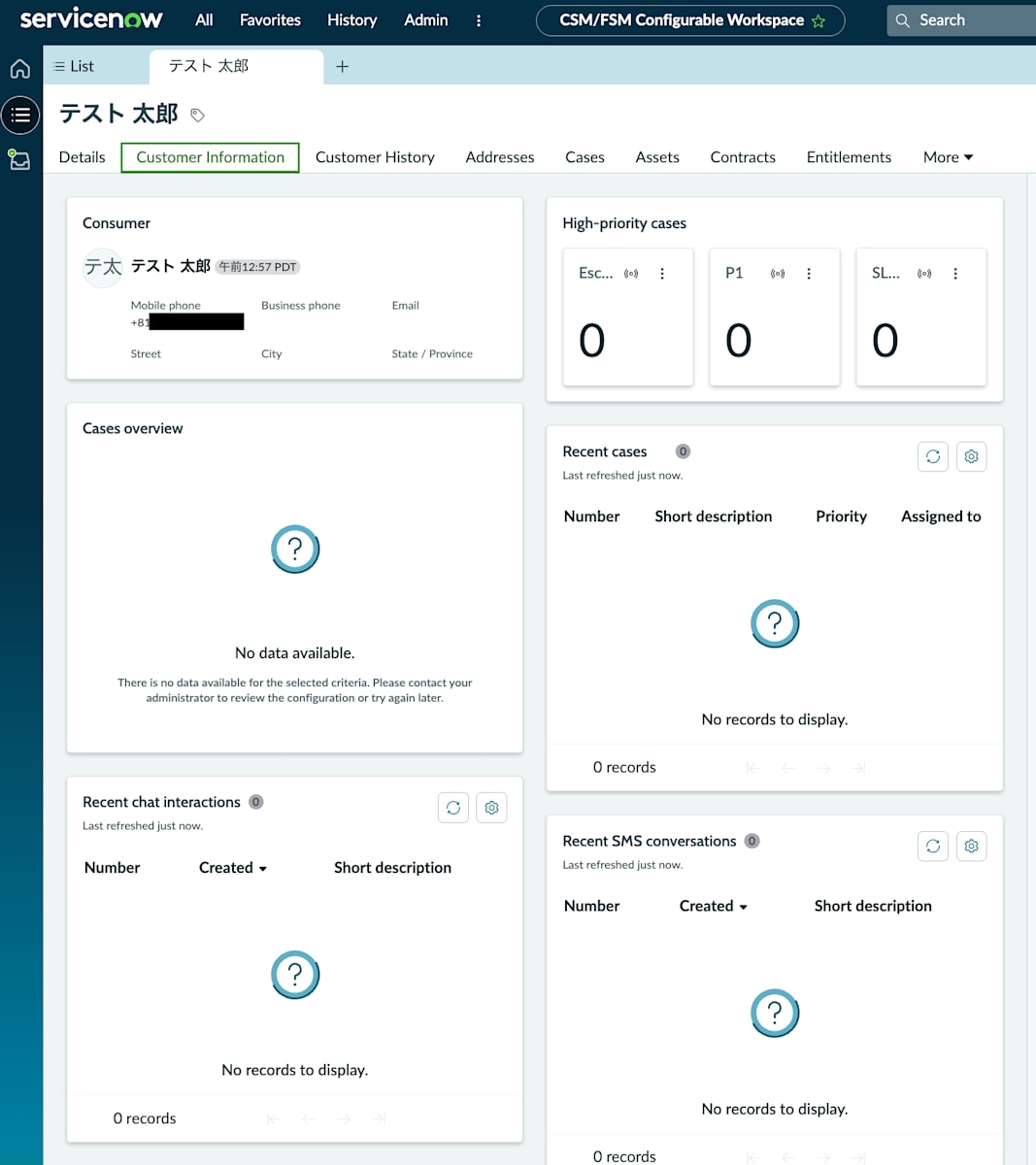Refresh the Recent cases list
Screen dimensions: 1036x1165
click(933, 456)
